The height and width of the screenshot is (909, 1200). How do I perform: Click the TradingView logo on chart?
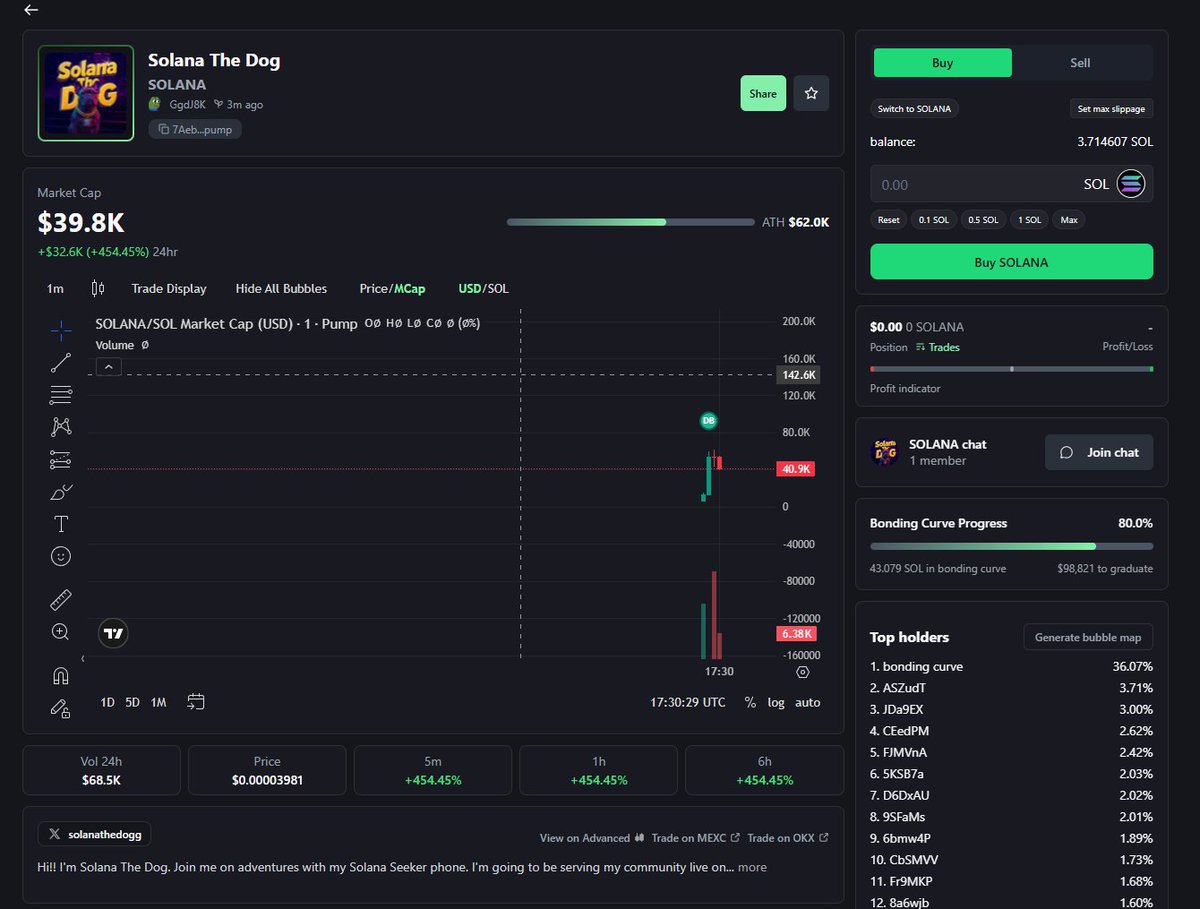click(113, 633)
